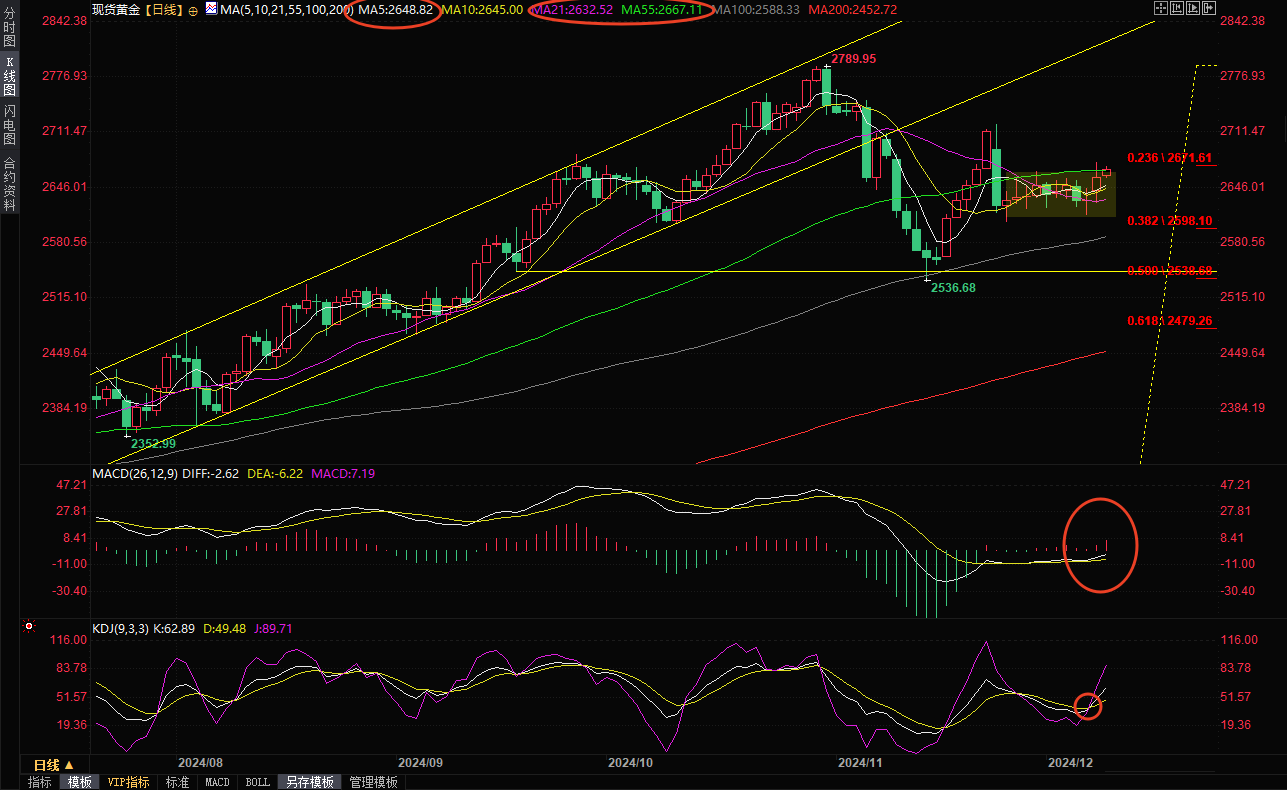The height and width of the screenshot is (790, 1287).
Task: Select the 模板 bottom tab
Action: (80, 782)
